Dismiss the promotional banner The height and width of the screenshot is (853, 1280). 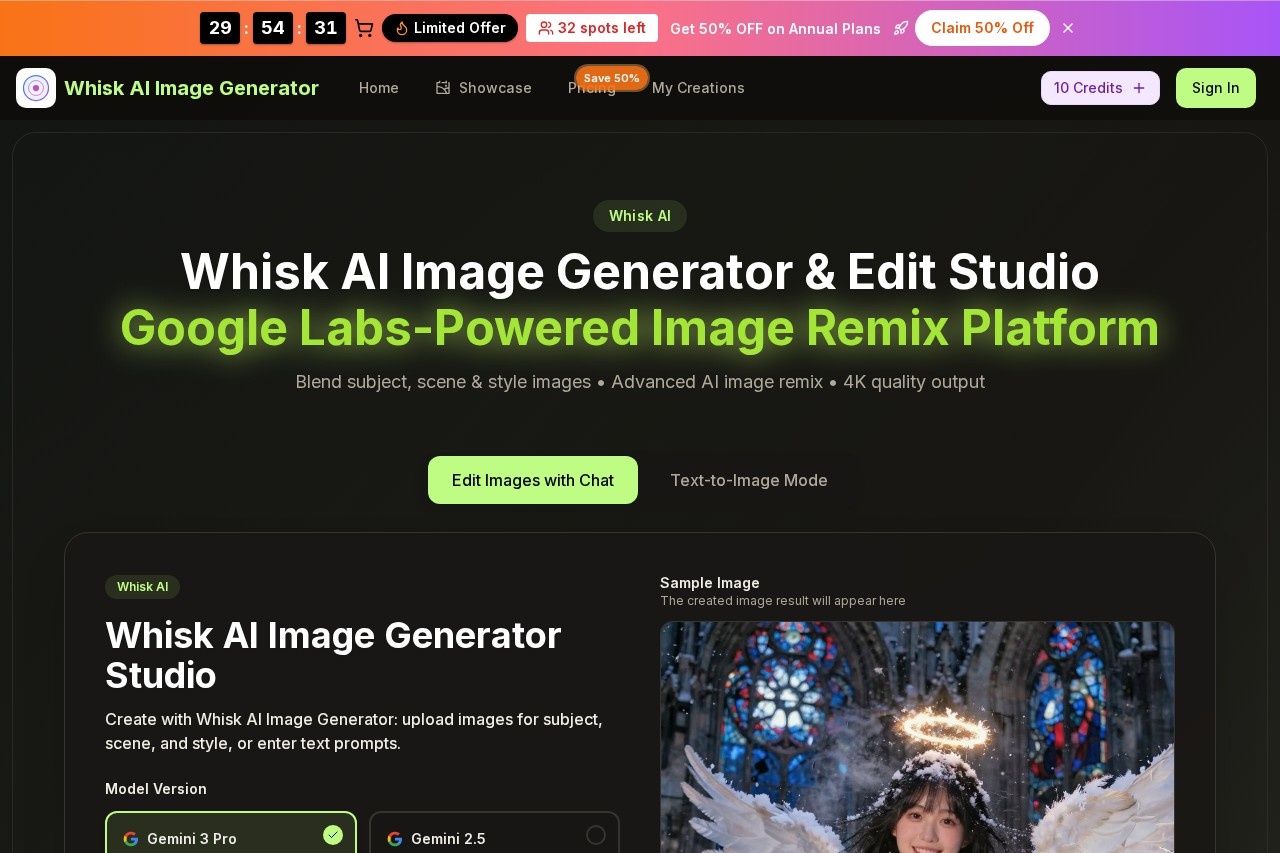pyautogui.click(x=1068, y=28)
